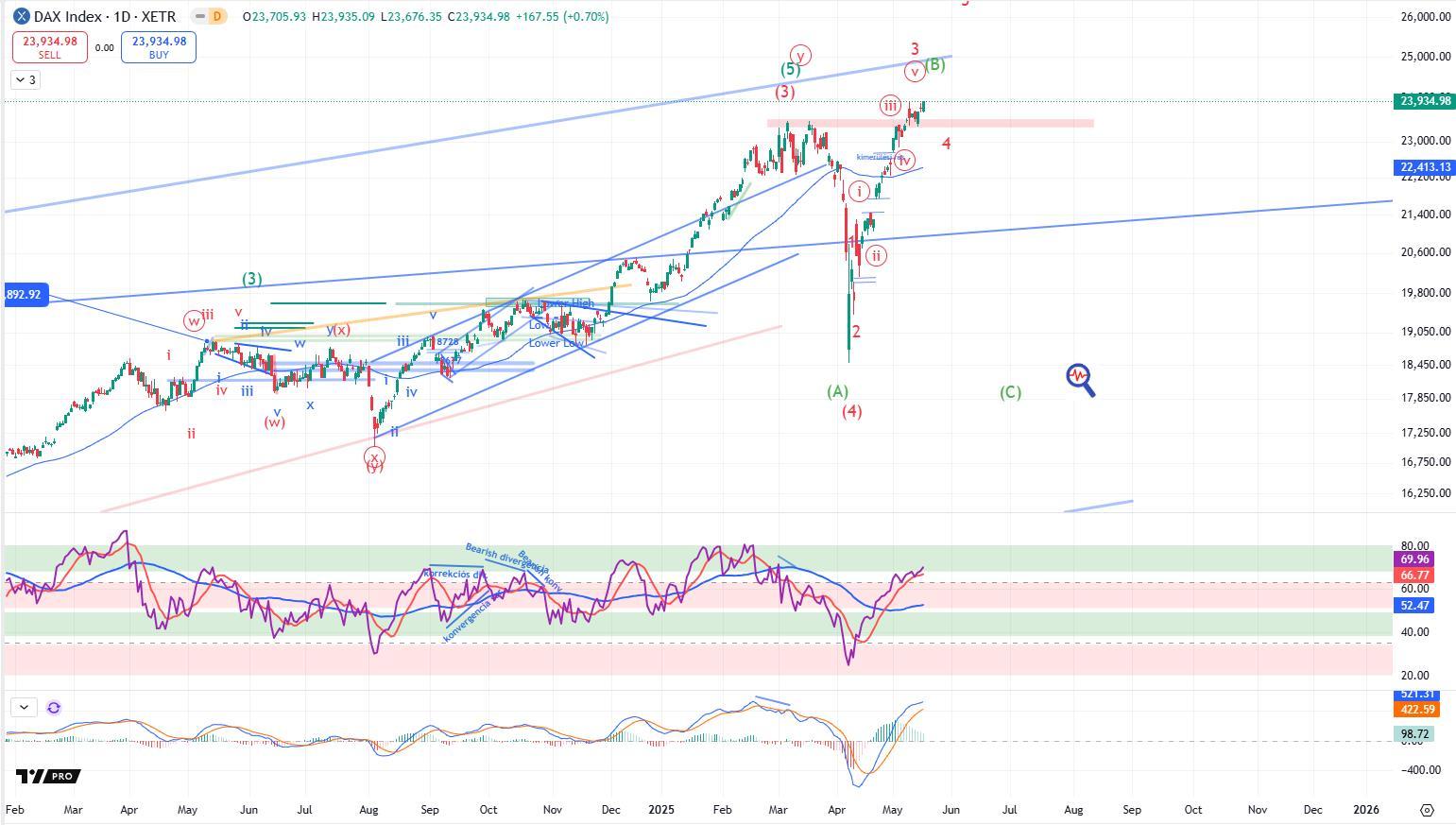The height and width of the screenshot is (825, 1456).
Task: Click the grey dash status pill icon
Action: (198, 17)
